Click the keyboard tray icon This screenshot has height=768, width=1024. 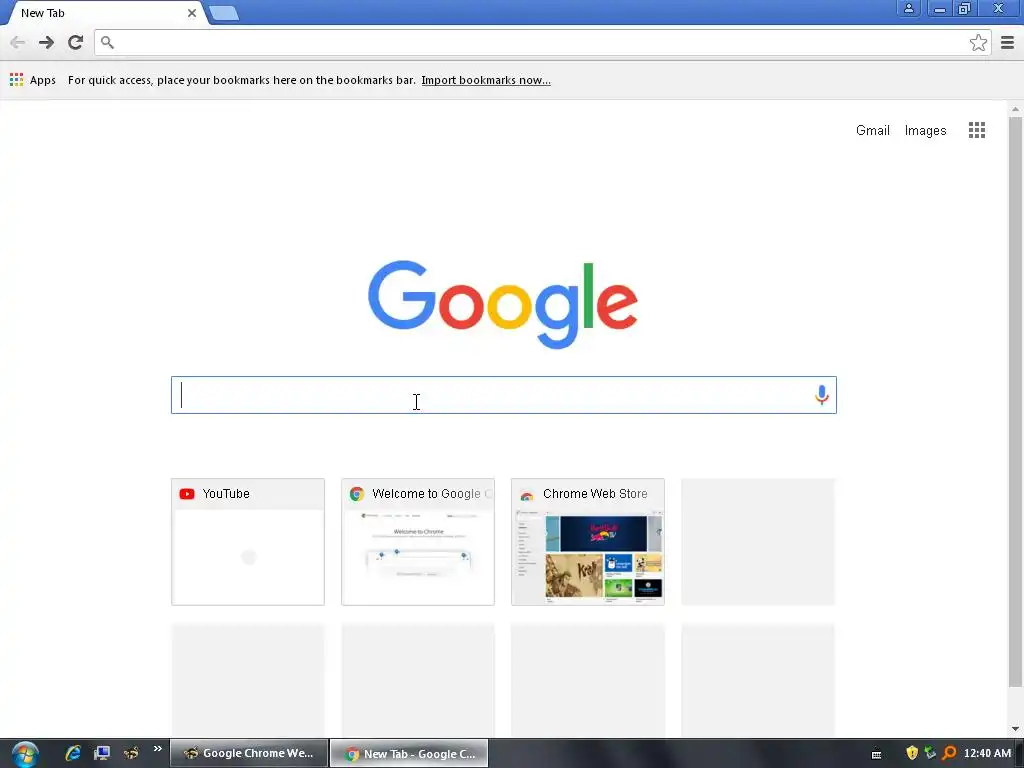pyautogui.click(x=876, y=754)
